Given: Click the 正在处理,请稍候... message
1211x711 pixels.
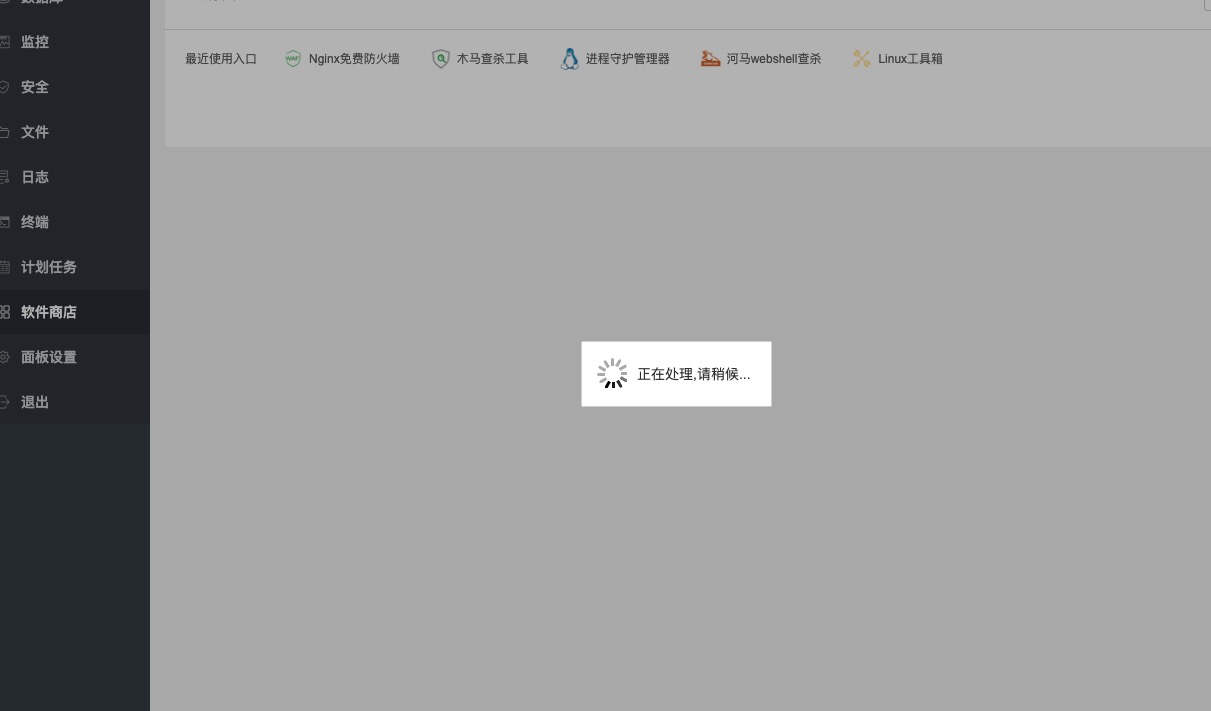Looking at the screenshot, I should [x=694, y=374].
